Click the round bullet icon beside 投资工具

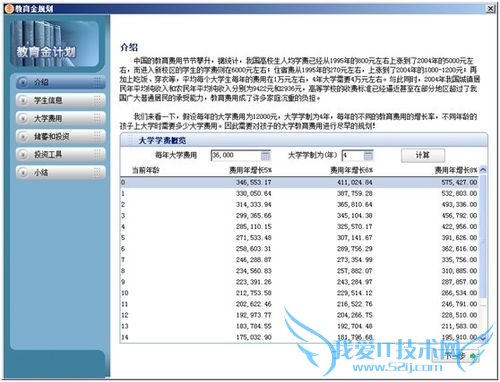point(23,154)
